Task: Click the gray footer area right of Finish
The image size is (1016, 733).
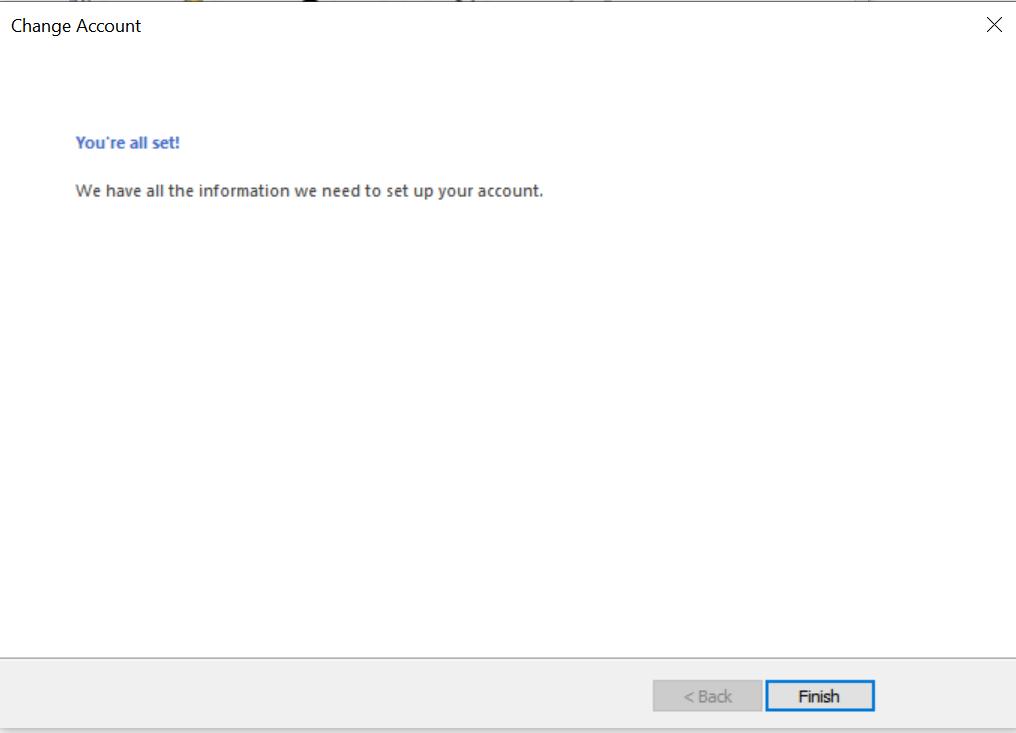Action: [945, 696]
